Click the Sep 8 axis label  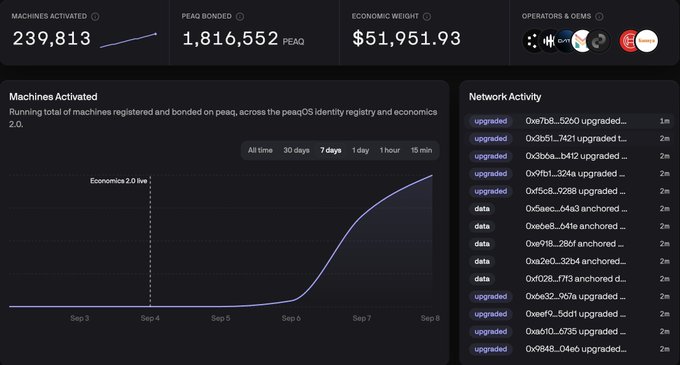pos(430,318)
